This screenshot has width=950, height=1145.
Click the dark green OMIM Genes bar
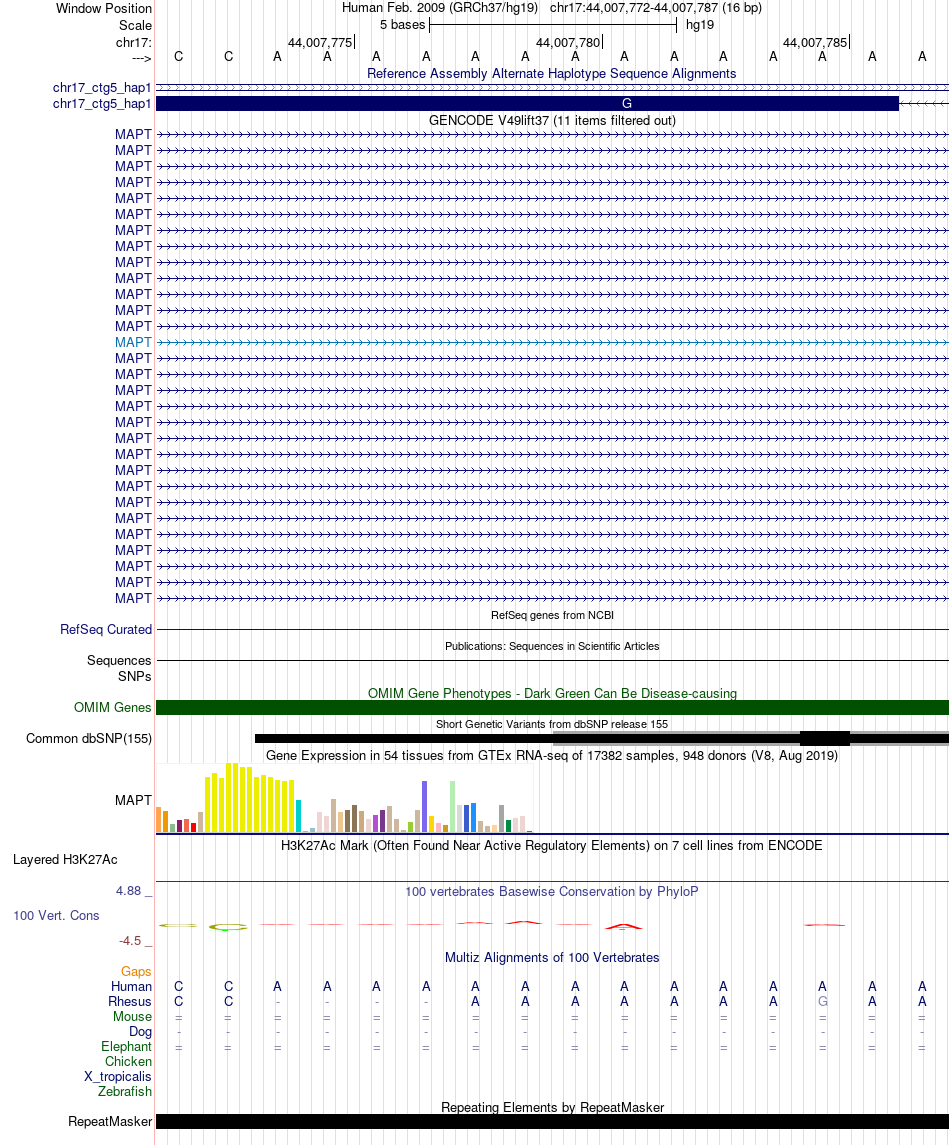pos(552,708)
